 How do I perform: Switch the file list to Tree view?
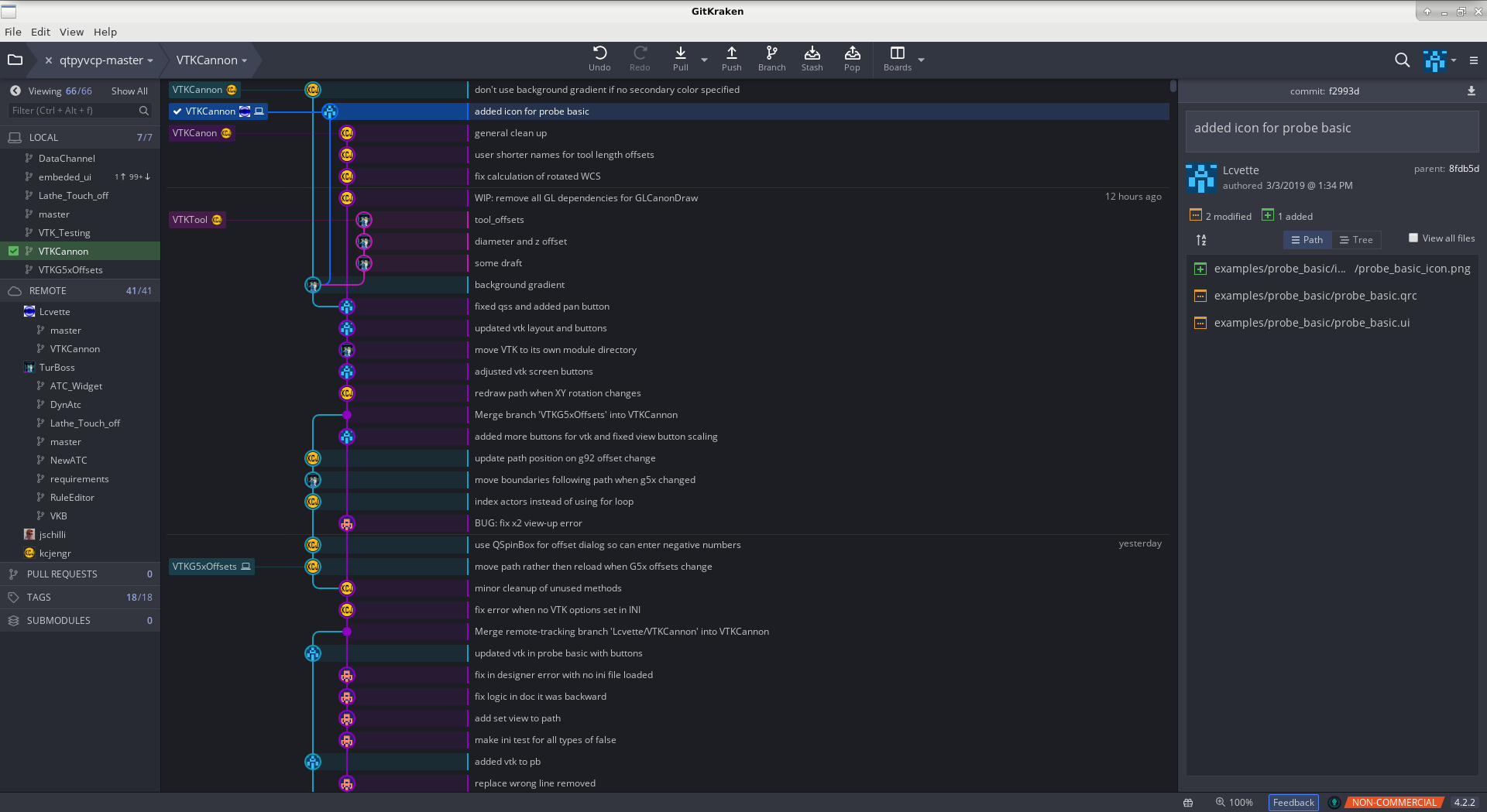[1356, 240]
